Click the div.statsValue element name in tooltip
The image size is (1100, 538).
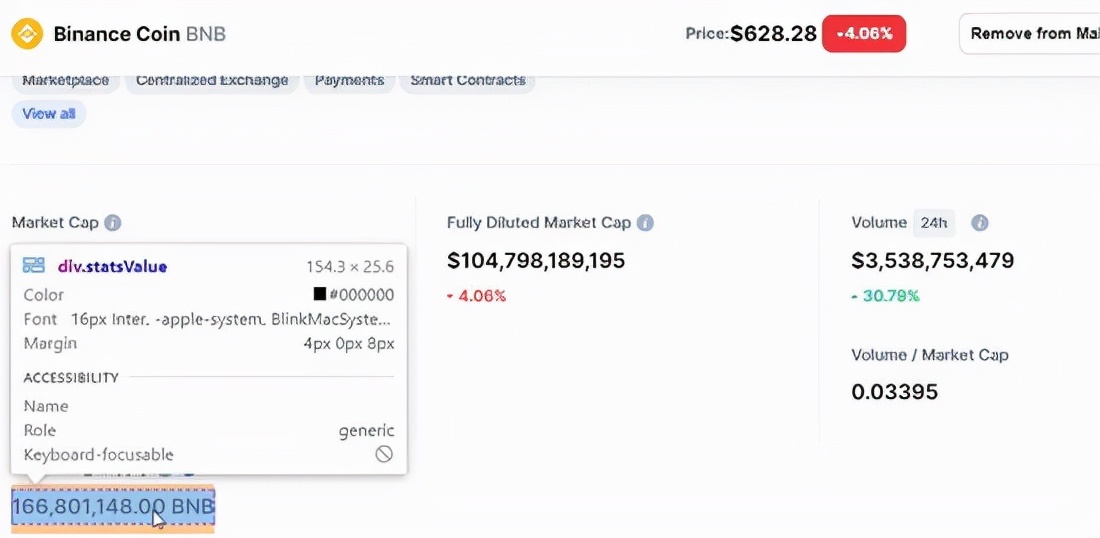(x=113, y=267)
